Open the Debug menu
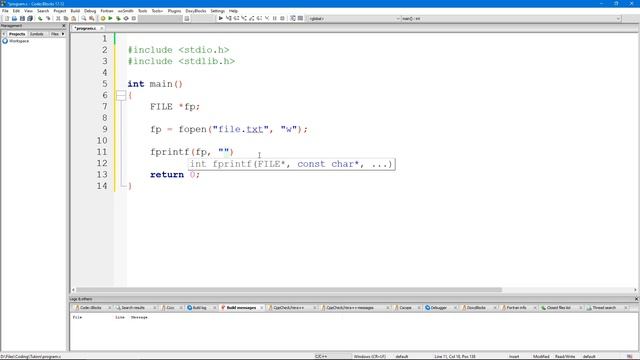640x360 pixels. coord(90,11)
